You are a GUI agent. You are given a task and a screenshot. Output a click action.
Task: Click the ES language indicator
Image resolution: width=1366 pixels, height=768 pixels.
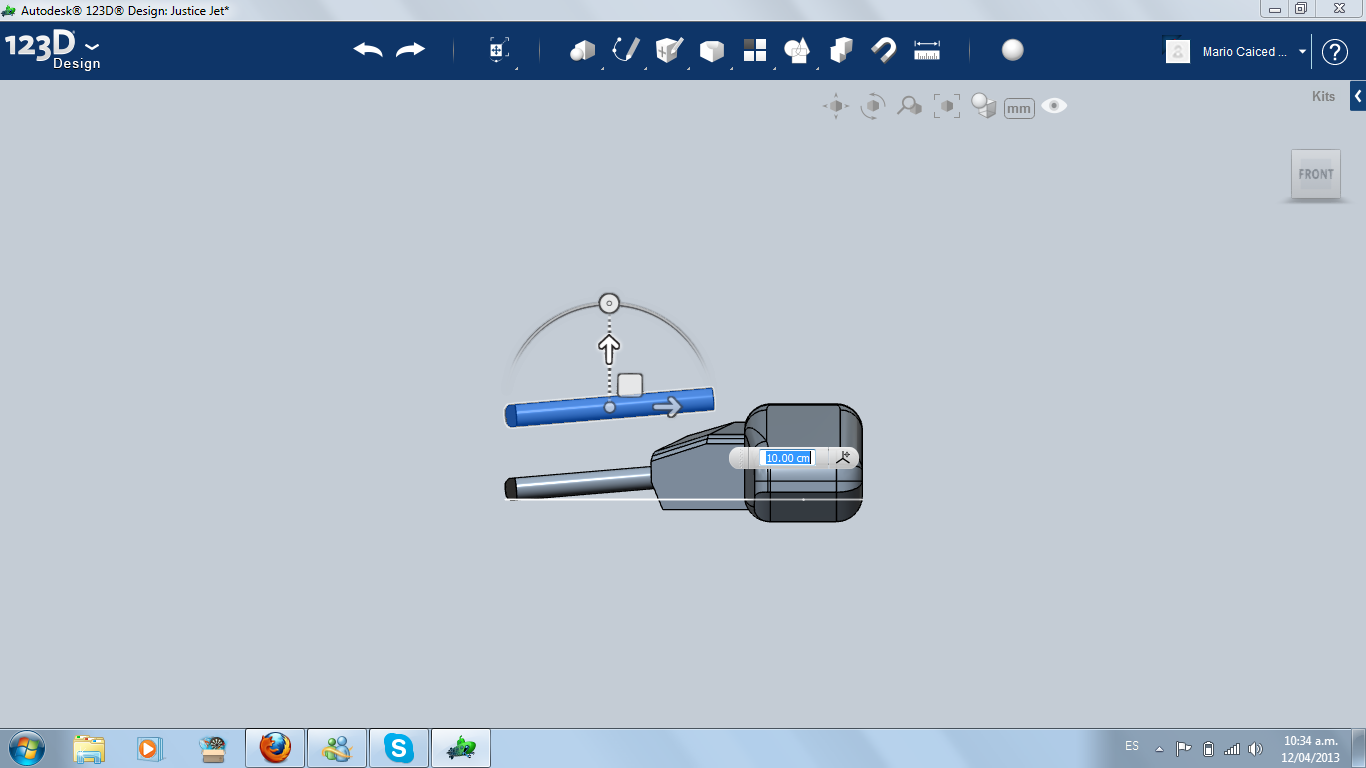1132,746
